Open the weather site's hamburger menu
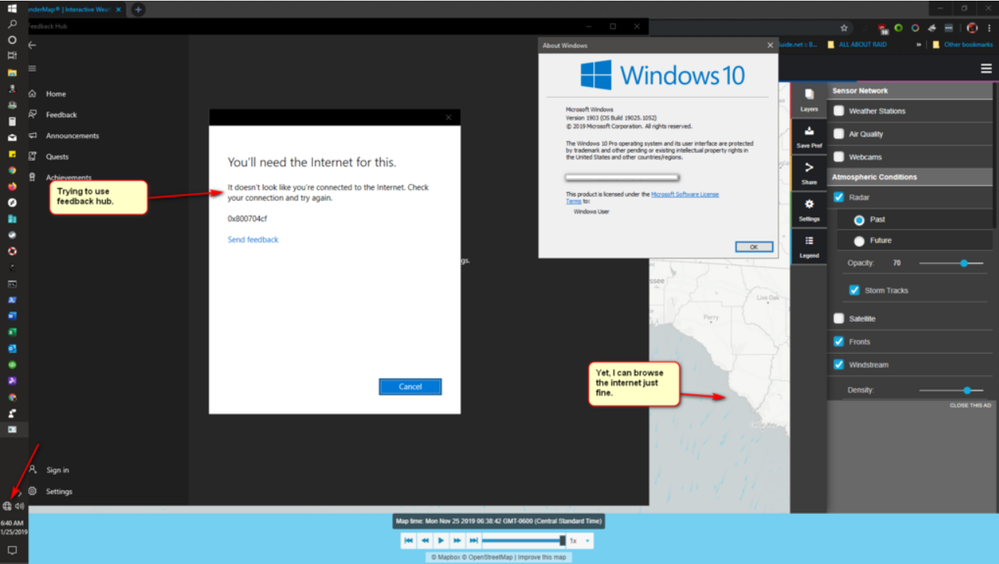 pyautogui.click(x=986, y=68)
